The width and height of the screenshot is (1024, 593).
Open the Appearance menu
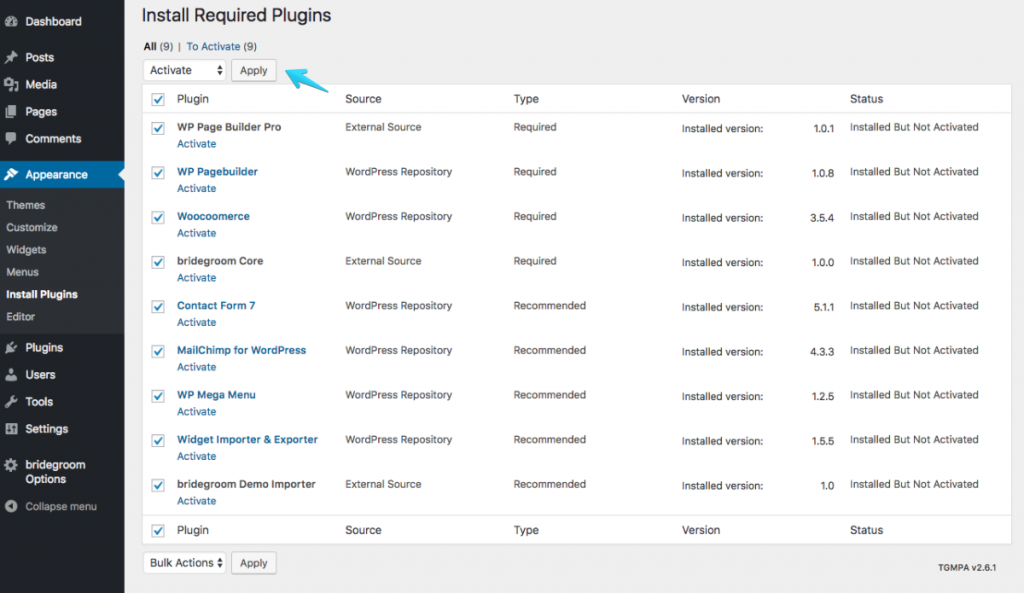point(62,174)
